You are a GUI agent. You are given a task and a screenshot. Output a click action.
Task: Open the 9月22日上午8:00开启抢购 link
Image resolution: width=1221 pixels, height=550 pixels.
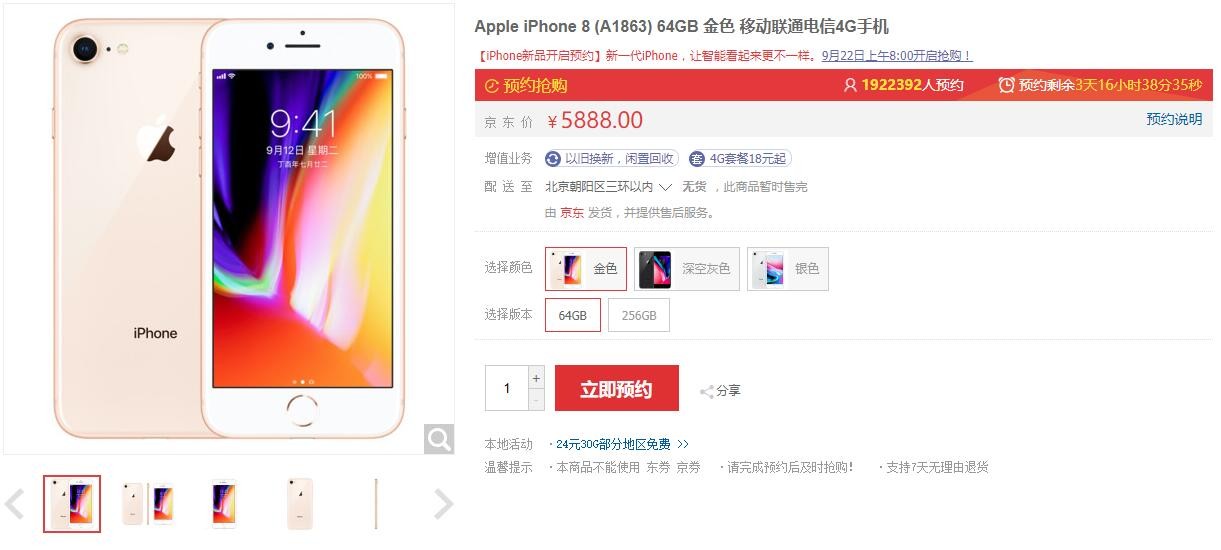coord(897,56)
